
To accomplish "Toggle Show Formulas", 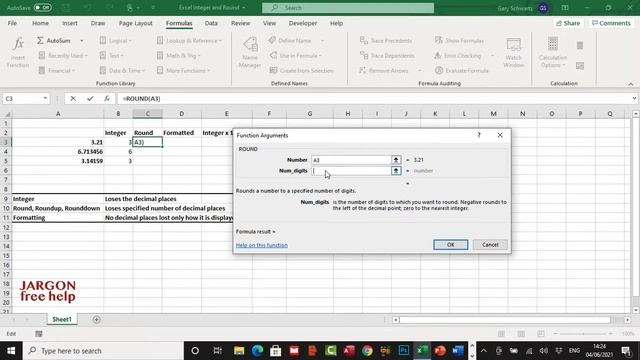I will 459,41.
